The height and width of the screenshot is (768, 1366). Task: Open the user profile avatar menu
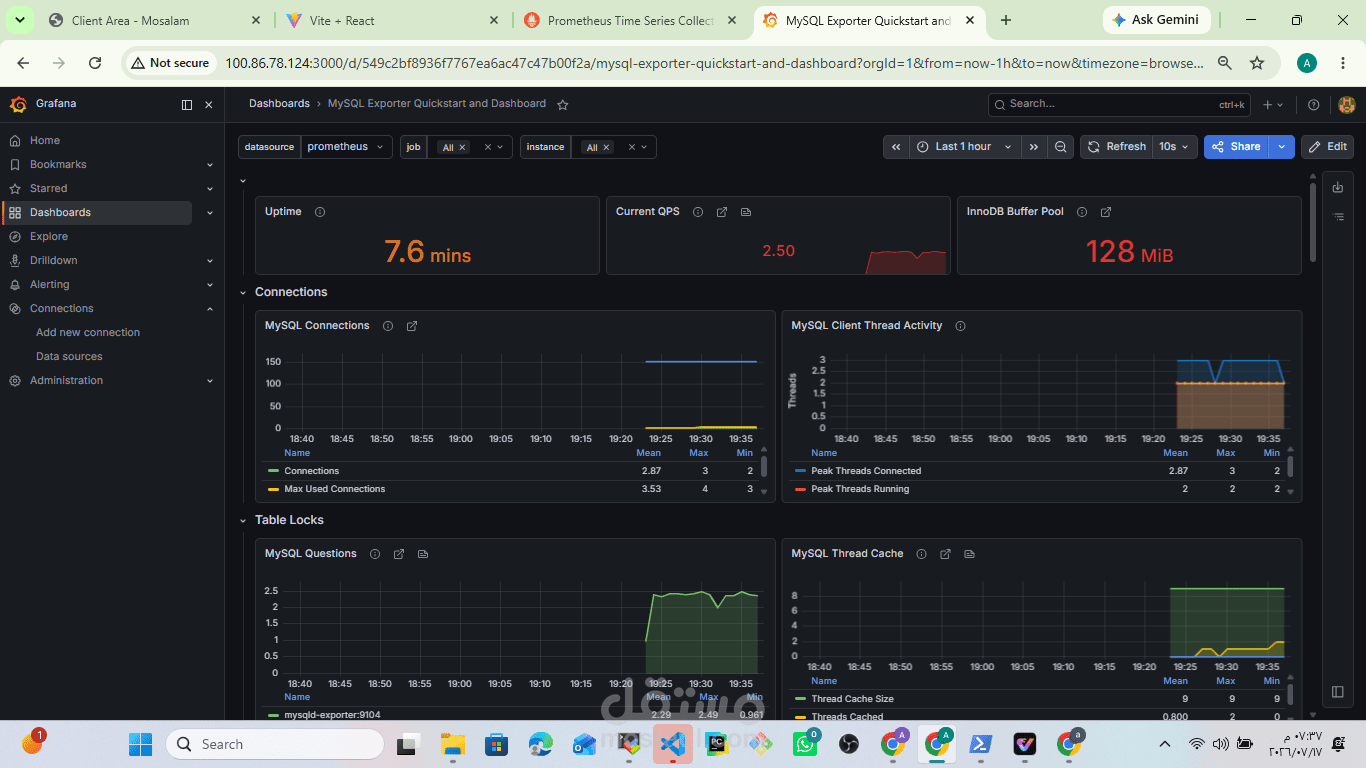click(1347, 104)
